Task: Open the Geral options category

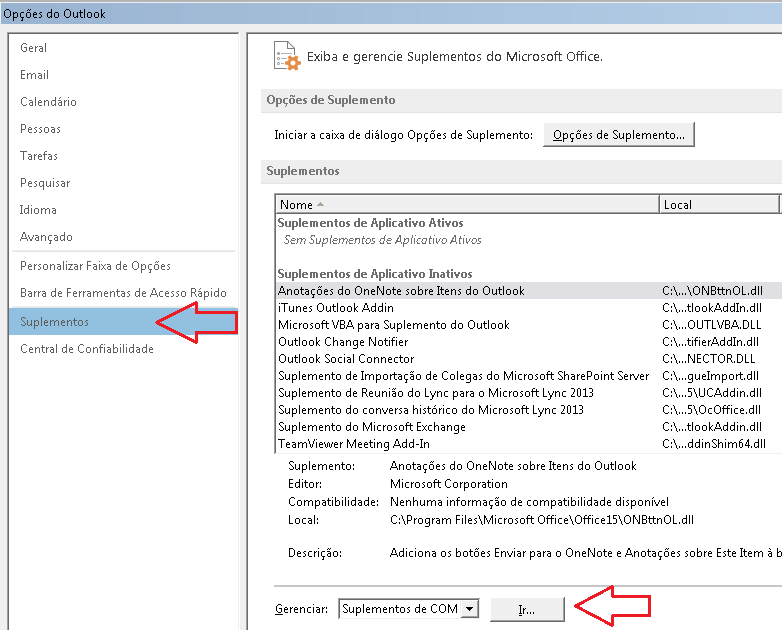Action: coord(33,48)
